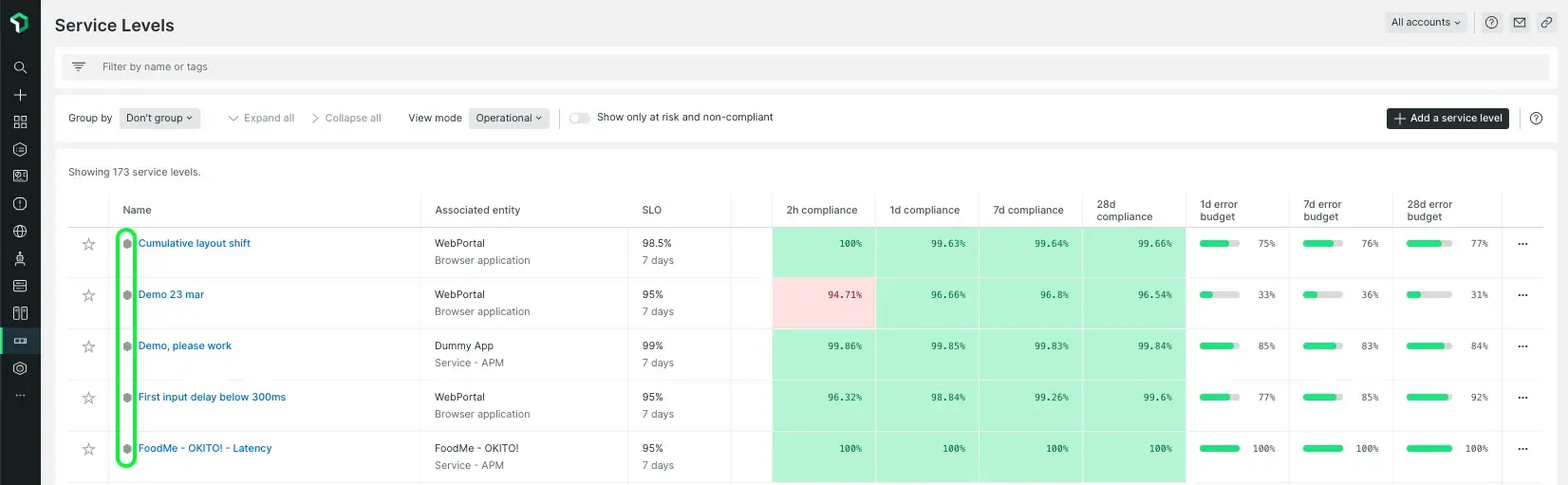Image resolution: width=1568 pixels, height=485 pixels.
Task: Favorite the FoodMe - OKITO! - Latency row
Action: [x=88, y=449]
